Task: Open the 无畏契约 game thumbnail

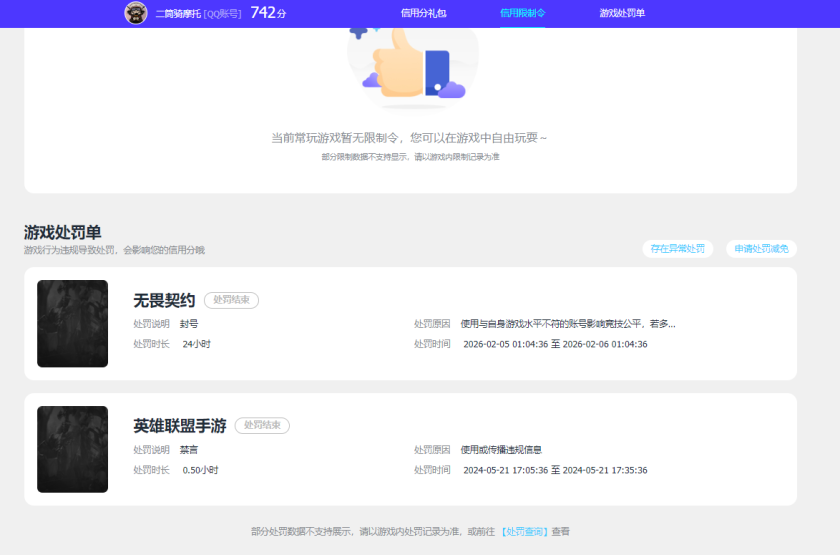Action: pos(72,323)
